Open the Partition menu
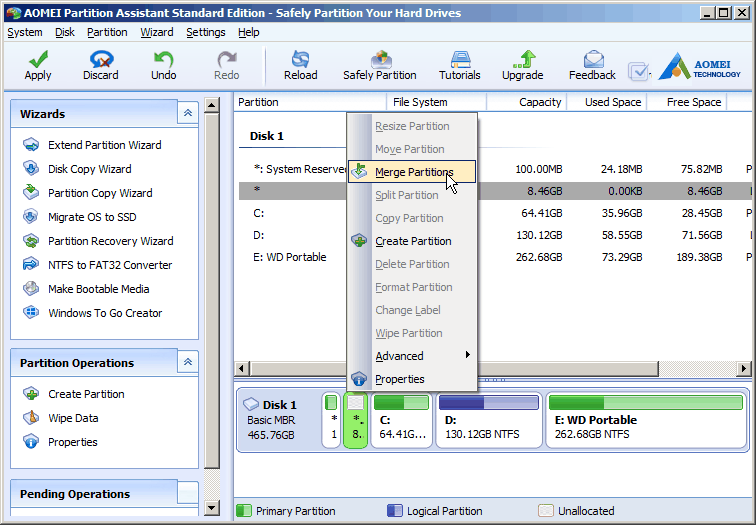Viewport: 756px width, 525px height. tap(107, 32)
